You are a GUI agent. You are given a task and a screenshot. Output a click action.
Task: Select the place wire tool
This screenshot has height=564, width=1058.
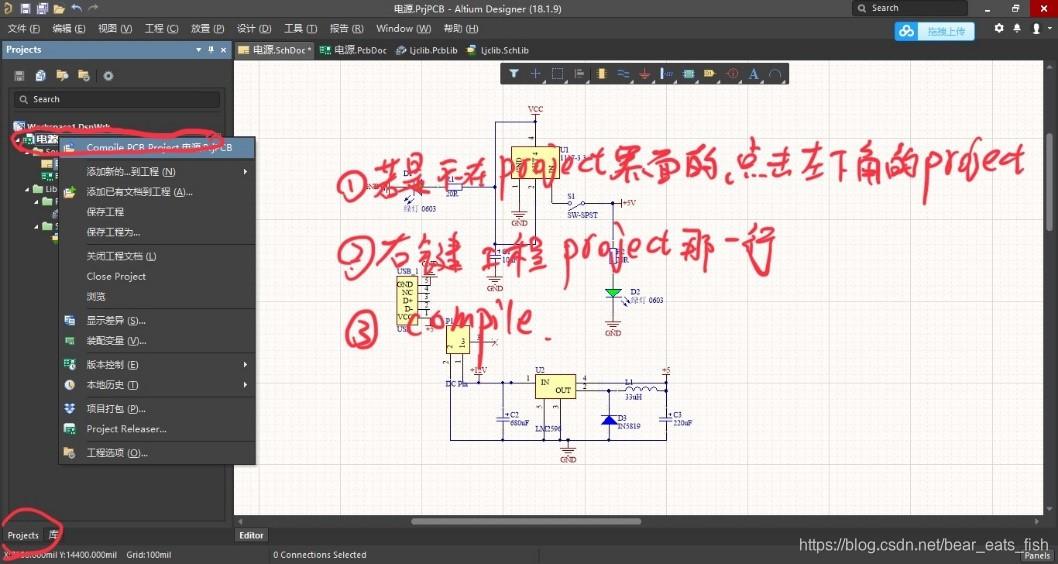tap(623, 74)
